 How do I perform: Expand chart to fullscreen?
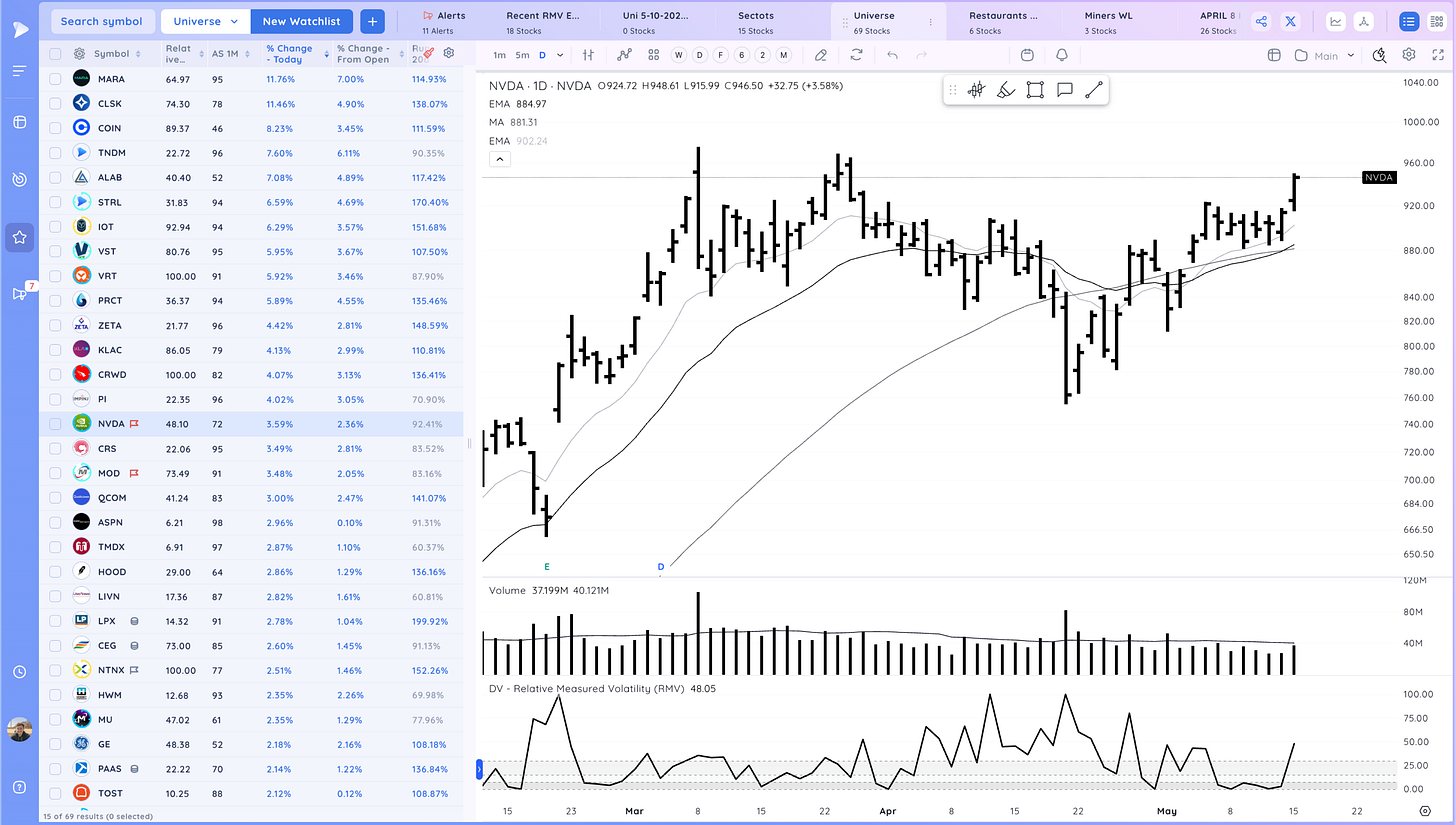coord(1437,56)
